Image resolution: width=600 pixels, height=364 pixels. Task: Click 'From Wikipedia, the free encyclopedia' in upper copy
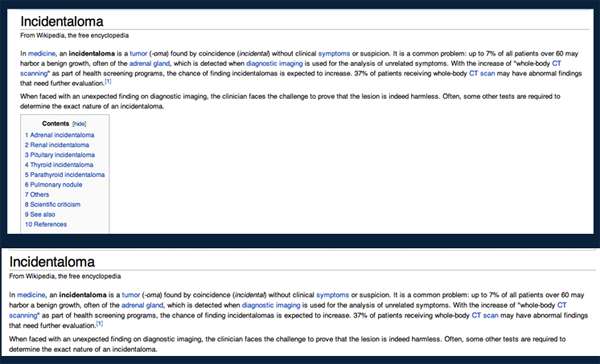point(74,36)
